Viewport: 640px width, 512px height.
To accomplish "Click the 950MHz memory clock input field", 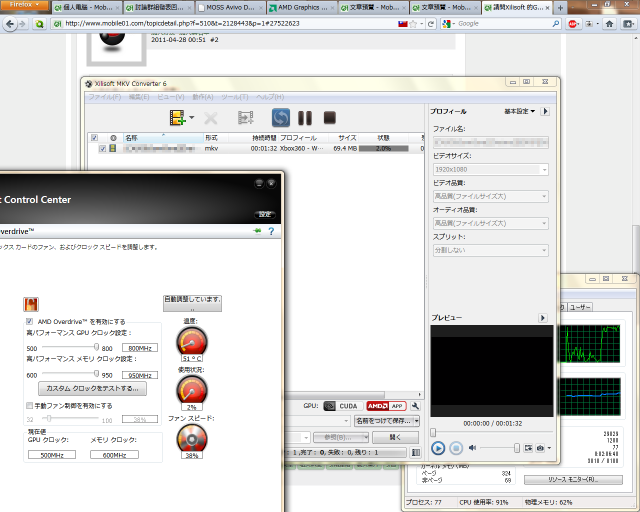I will pyautogui.click(x=140, y=375).
